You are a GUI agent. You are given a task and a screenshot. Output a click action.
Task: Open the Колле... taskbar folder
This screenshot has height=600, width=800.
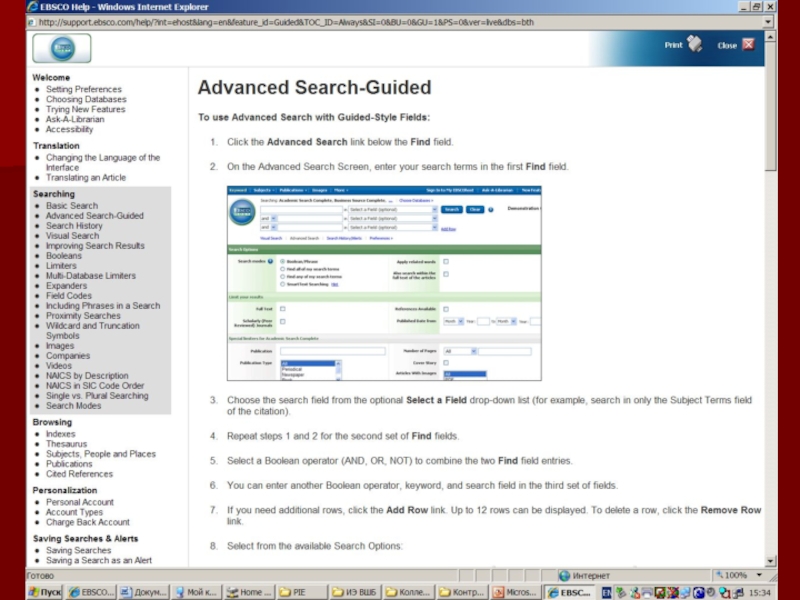pos(408,592)
